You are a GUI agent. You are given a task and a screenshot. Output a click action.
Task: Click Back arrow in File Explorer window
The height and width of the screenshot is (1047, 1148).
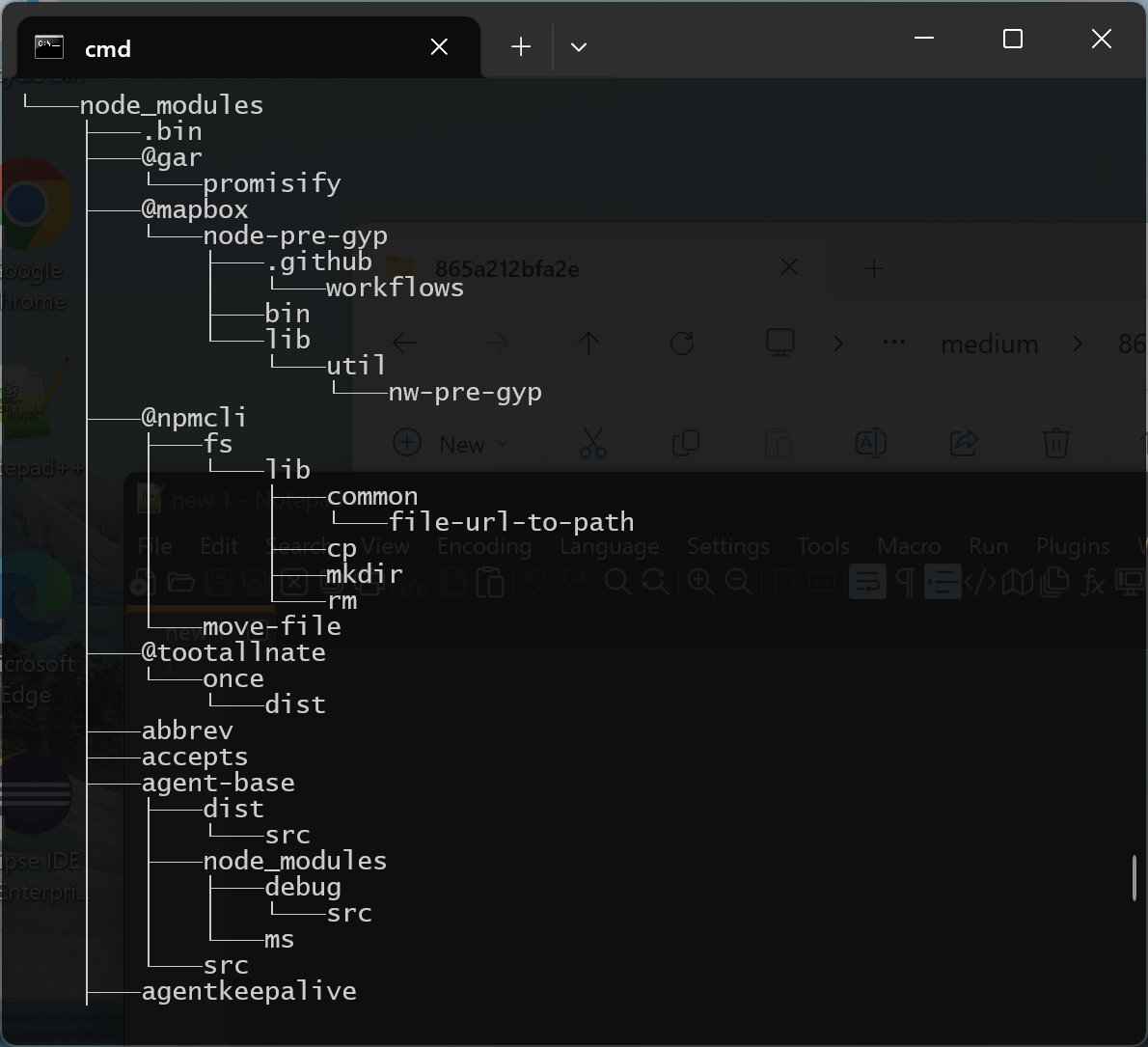click(x=404, y=343)
